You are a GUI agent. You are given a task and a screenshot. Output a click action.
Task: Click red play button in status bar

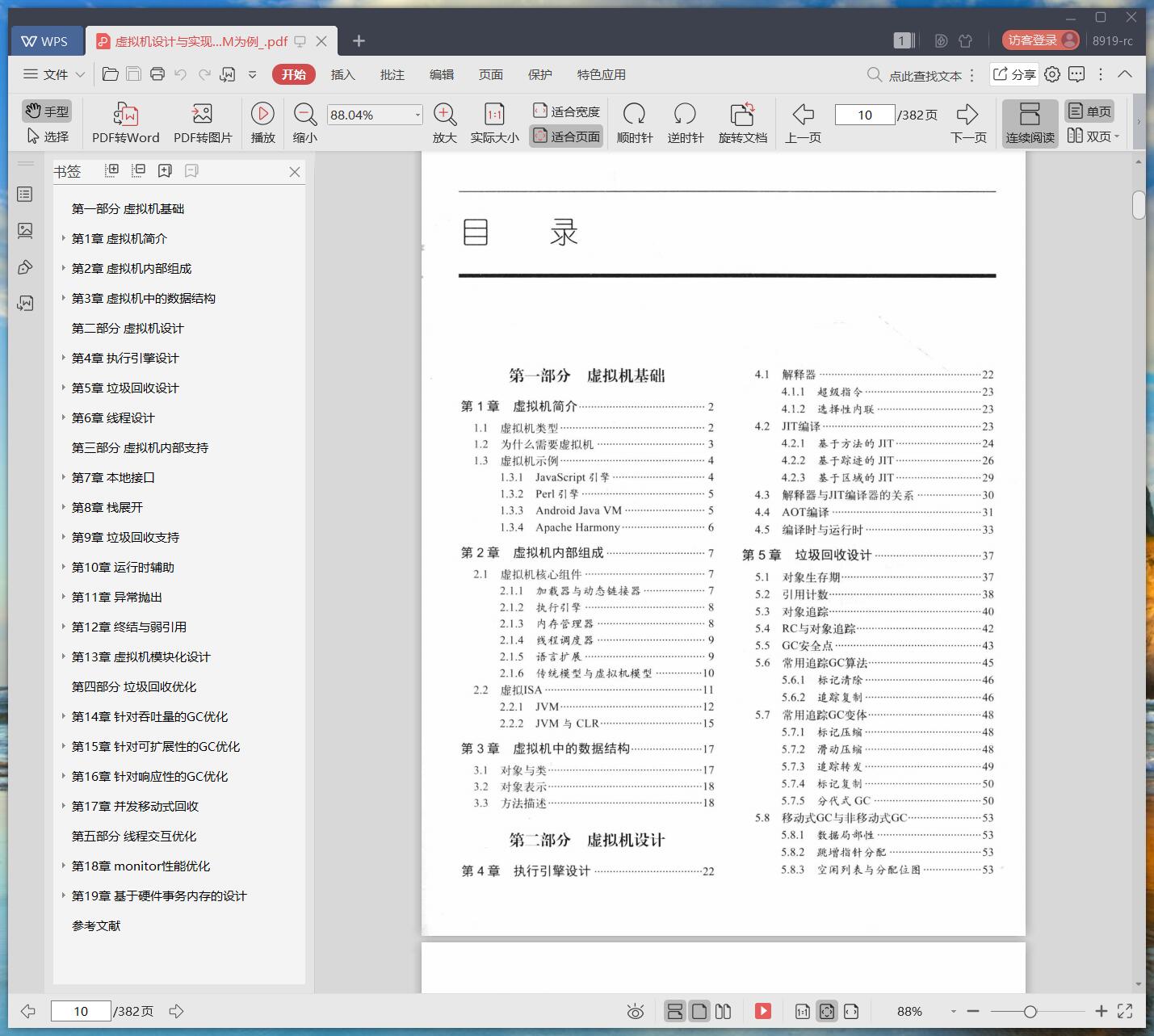[762, 1011]
